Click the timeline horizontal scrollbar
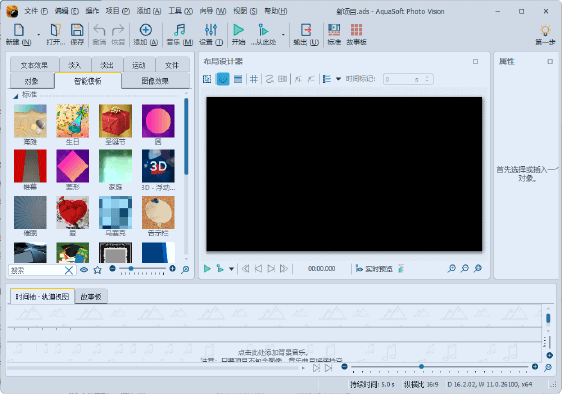The height and width of the screenshot is (394, 562). coord(153,368)
